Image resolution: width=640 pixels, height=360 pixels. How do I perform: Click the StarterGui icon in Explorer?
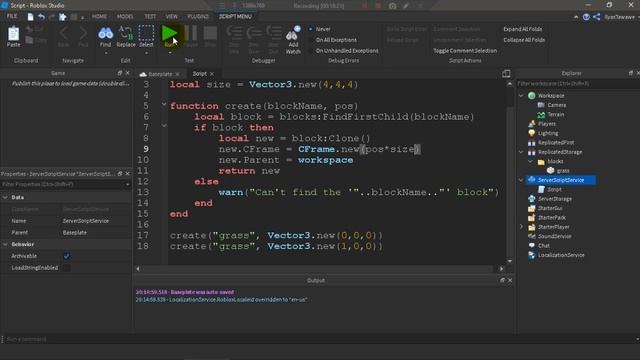coord(531,208)
